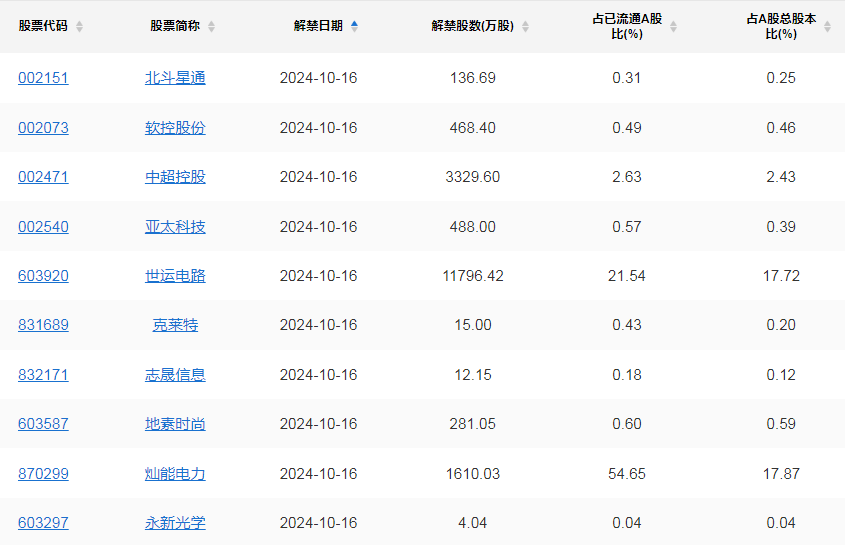Open 世运电路 stock link
The image size is (845, 545).
[175, 276]
